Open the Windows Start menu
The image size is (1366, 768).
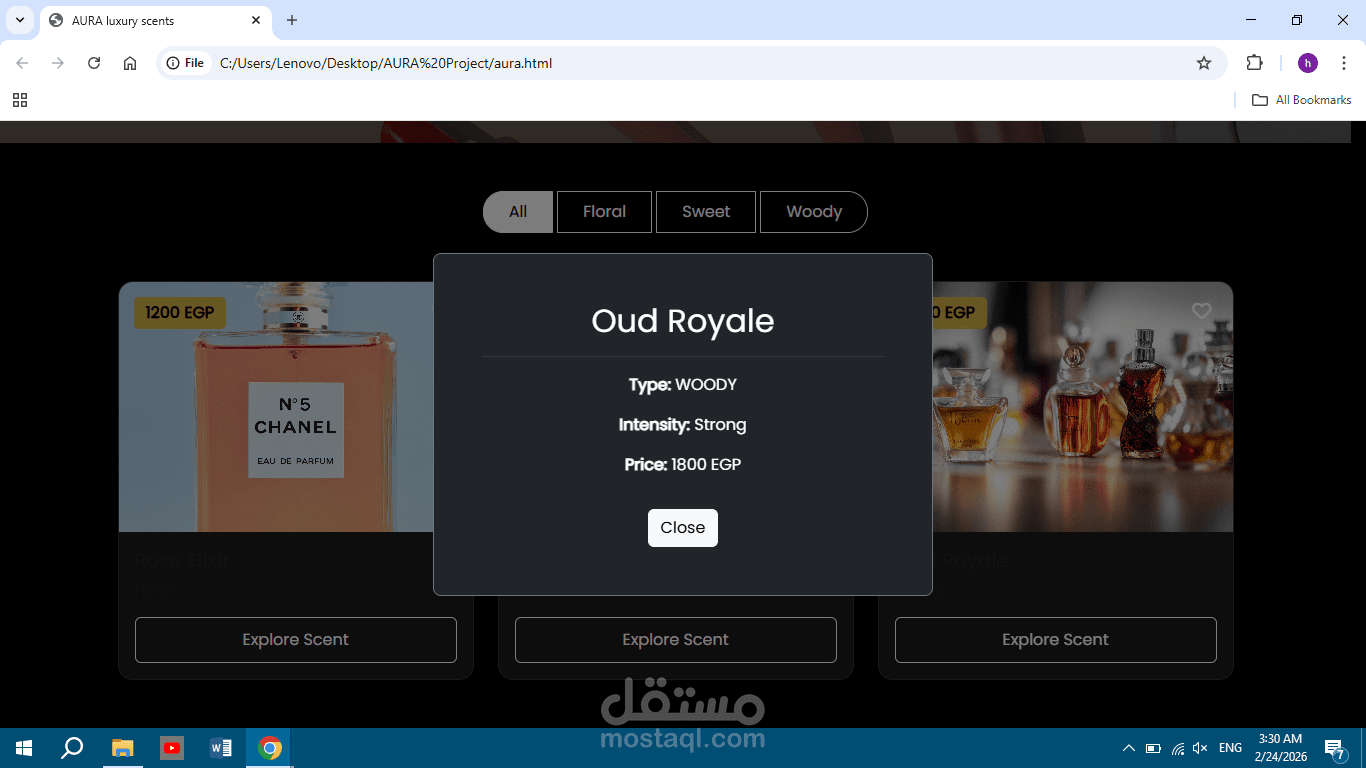point(24,748)
